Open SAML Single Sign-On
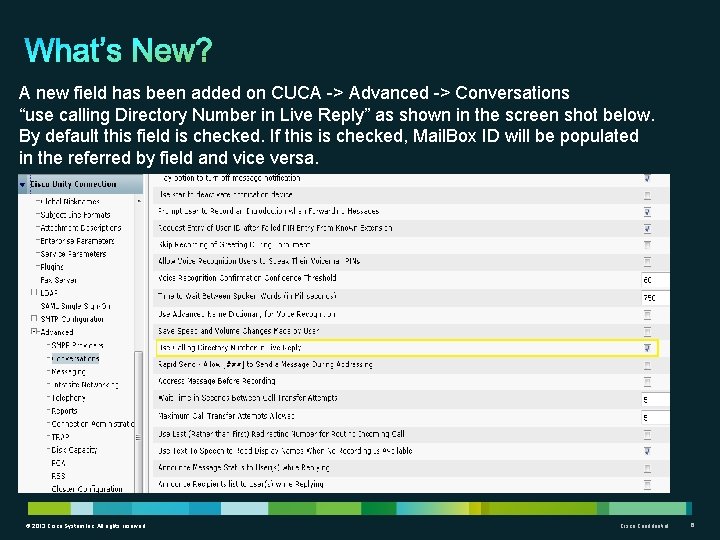The height and width of the screenshot is (540, 720). click(x=76, y=306)
